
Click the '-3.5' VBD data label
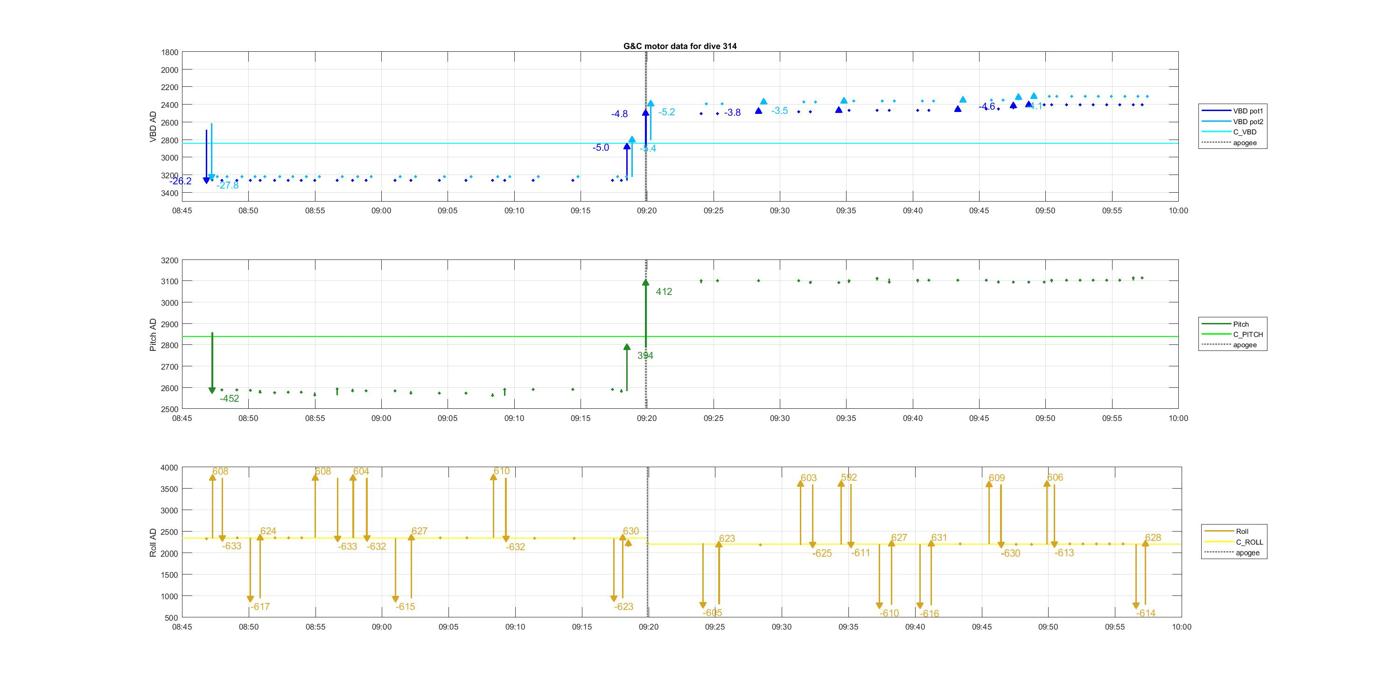click(780, 111)
